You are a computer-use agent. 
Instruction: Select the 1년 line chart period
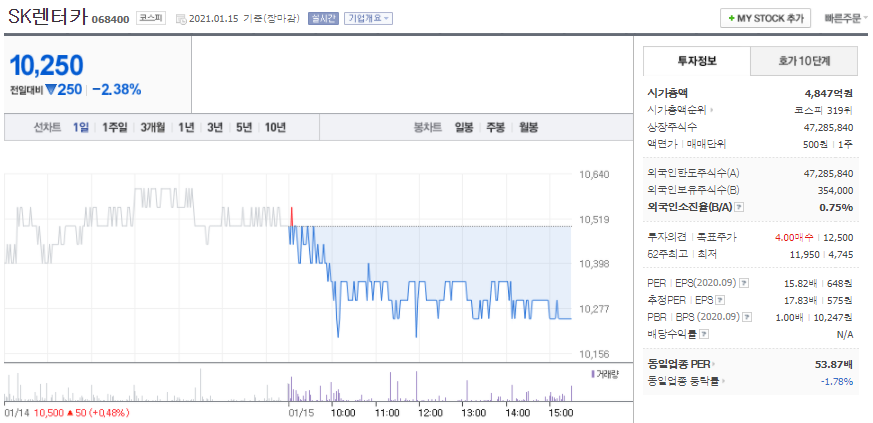186,127
